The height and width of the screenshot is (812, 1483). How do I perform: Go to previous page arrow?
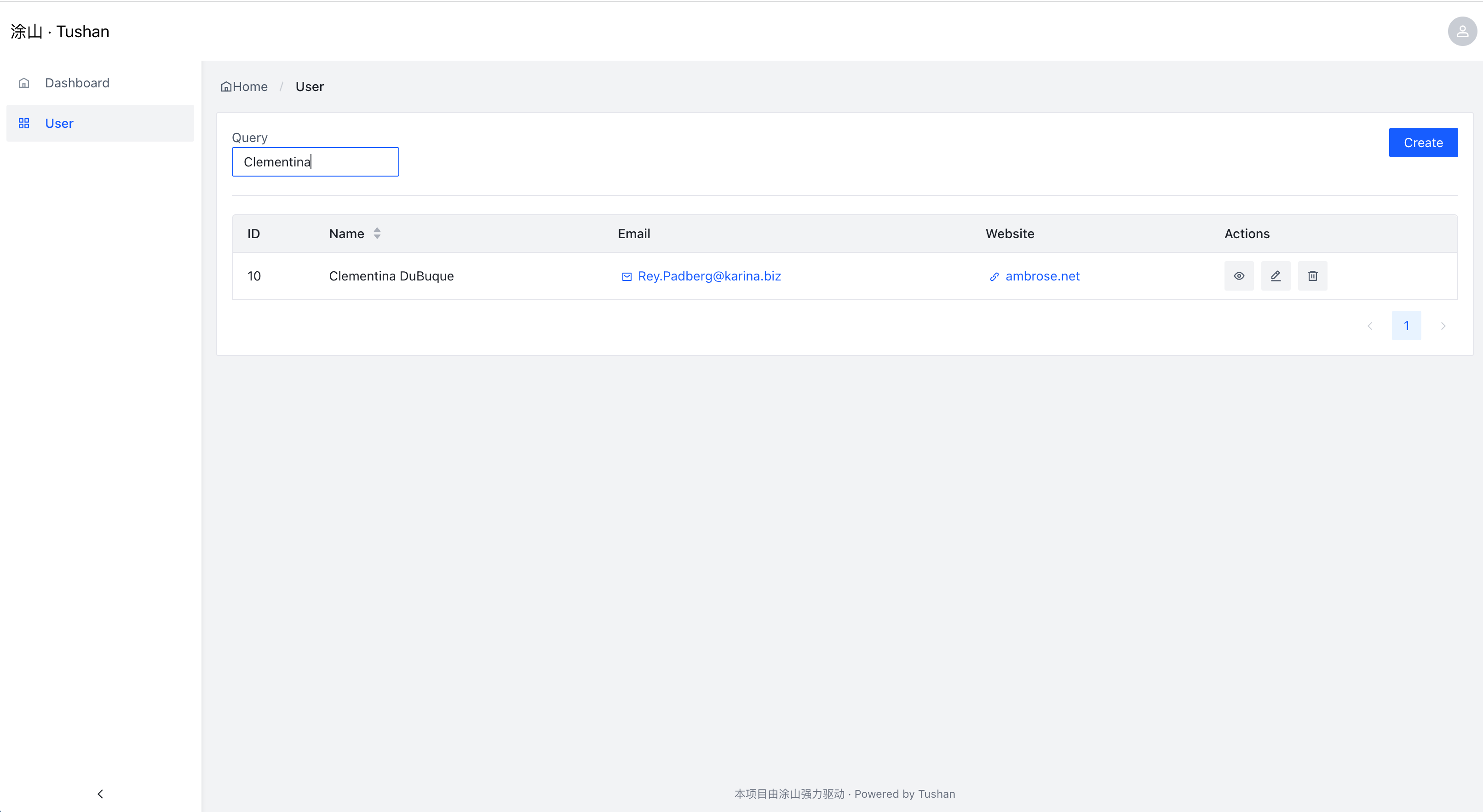click(1369, 326)
